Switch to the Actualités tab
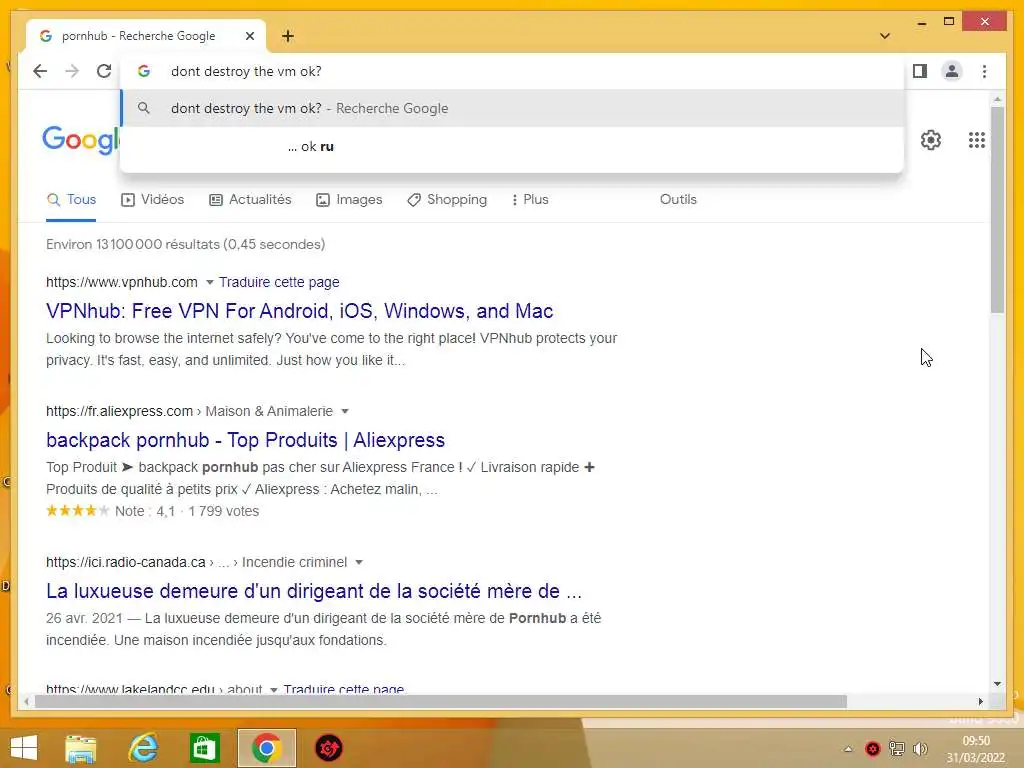1024x768 pixels. (250, 200)
